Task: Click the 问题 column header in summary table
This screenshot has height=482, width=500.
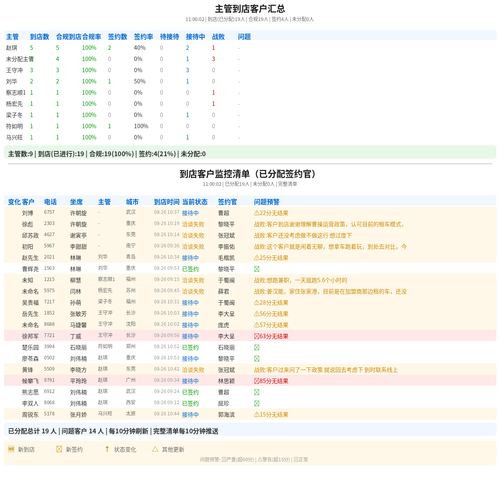Action: pos(244,37)
